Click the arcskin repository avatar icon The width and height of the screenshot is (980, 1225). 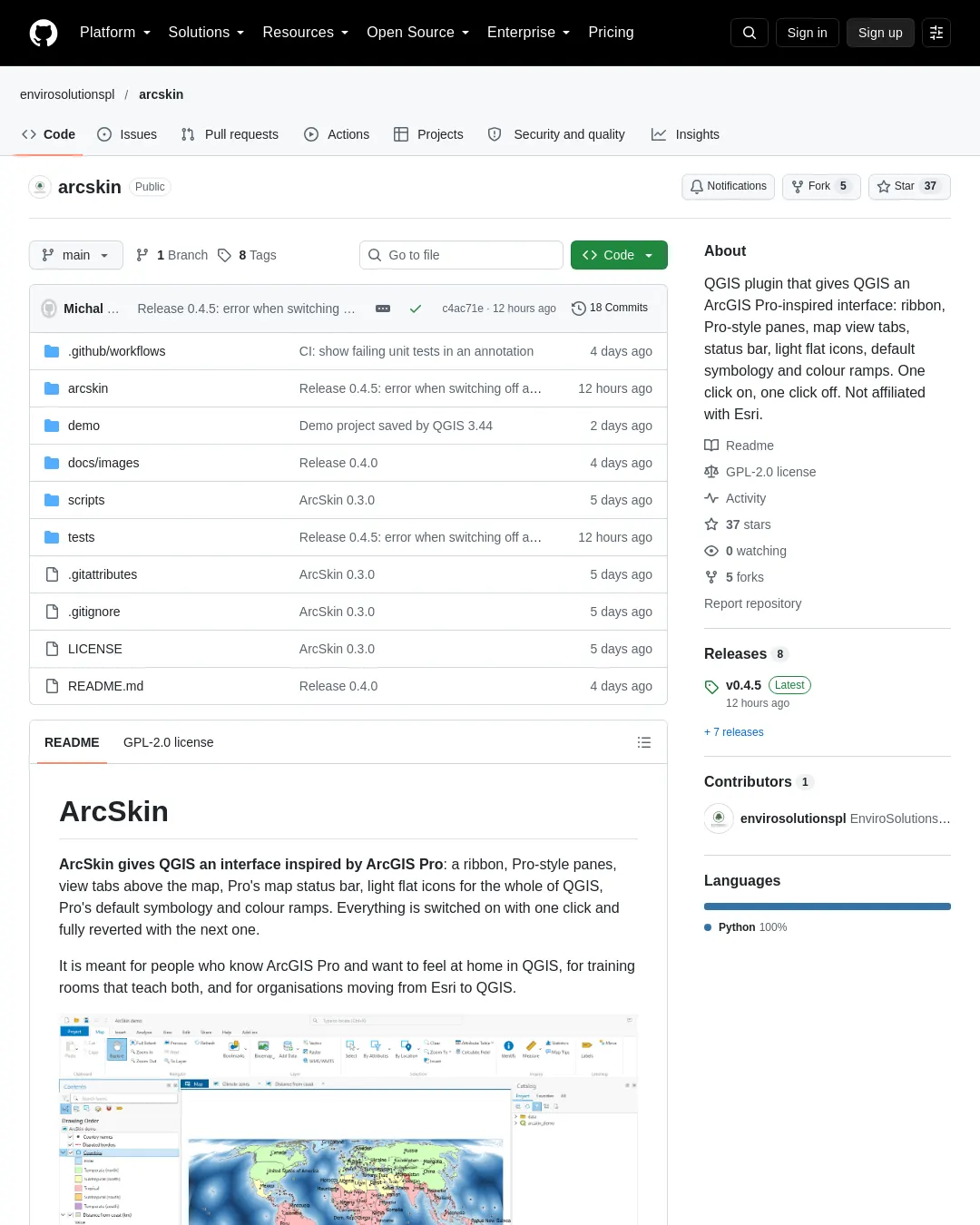click(x=40, y=187)
